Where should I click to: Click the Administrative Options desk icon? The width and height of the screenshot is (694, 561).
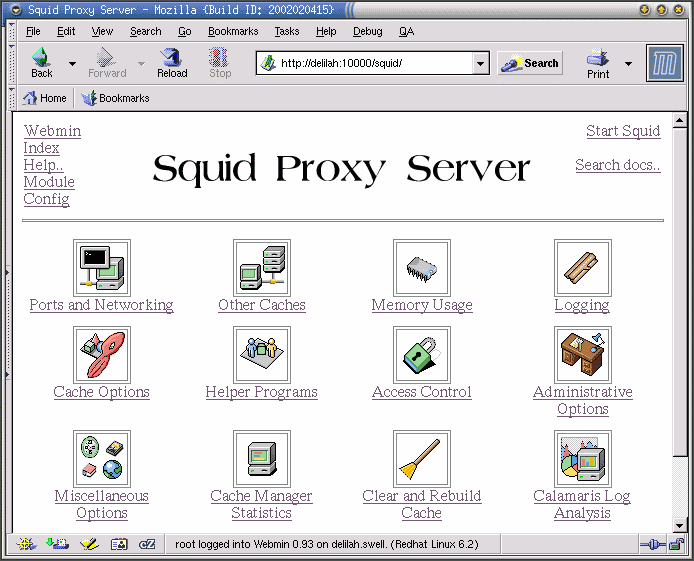pos(582,355)
